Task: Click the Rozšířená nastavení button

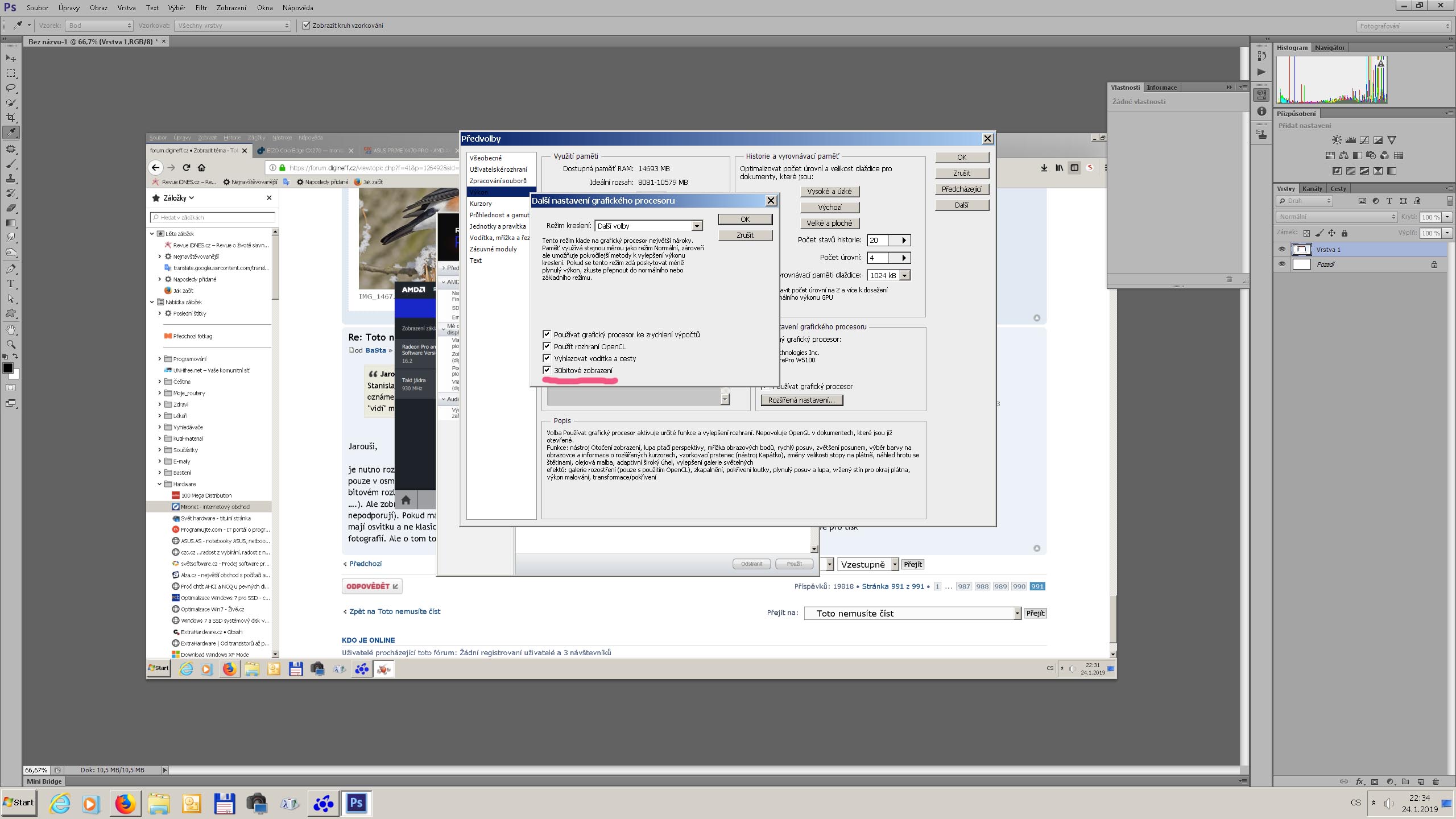Action: (801, 400)
